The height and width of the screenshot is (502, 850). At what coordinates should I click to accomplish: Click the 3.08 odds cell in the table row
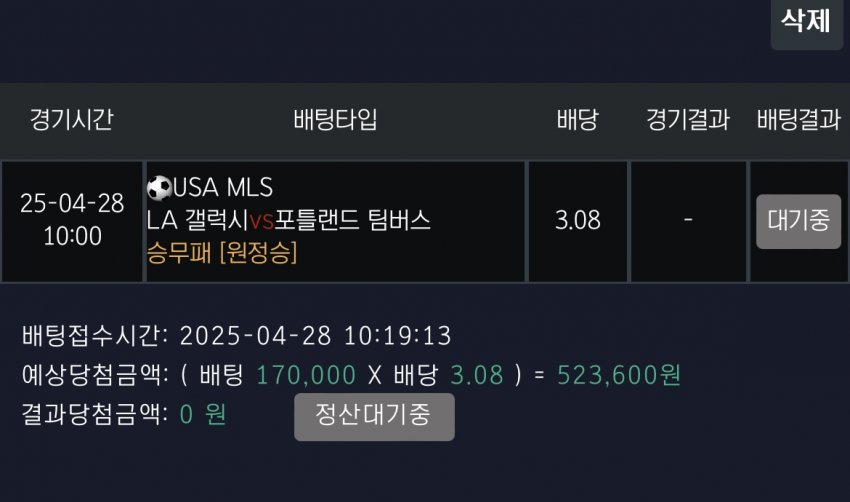pos(578,221)
